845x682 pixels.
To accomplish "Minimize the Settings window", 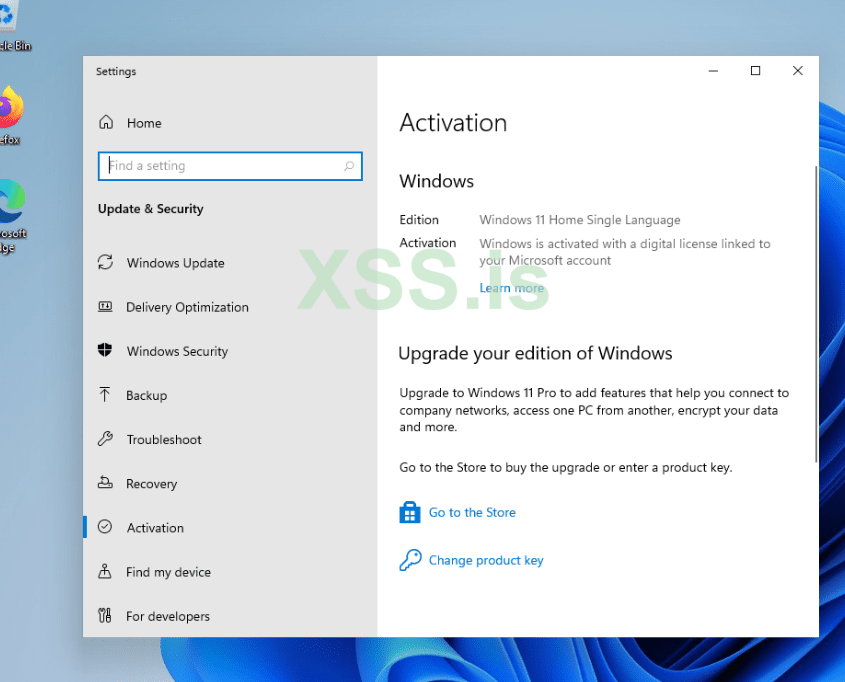I will [x=713, y=71].
